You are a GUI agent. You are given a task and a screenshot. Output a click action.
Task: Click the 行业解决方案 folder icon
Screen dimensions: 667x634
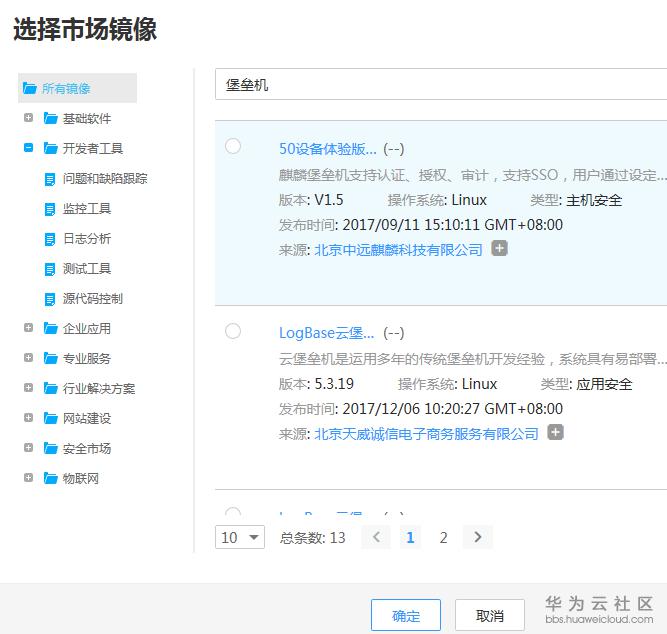[50, 388]
